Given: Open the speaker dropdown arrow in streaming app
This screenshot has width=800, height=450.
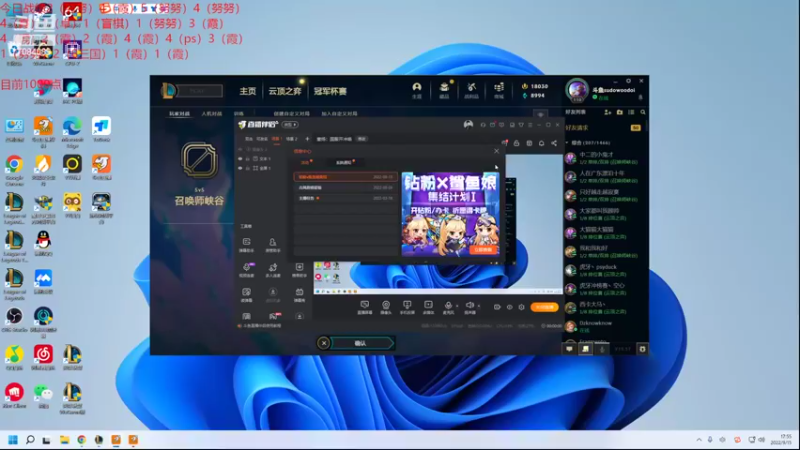Looking at the screenshot, I should [x=479, y=306].
